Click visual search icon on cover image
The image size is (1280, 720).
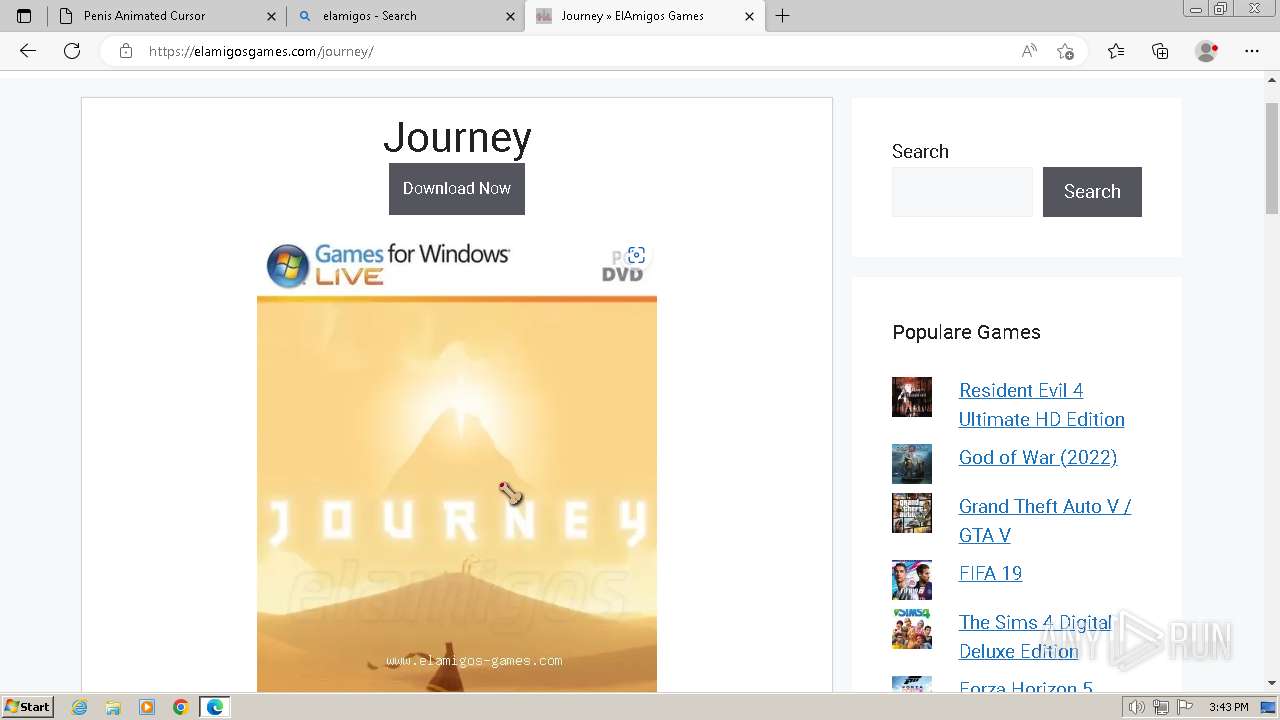[x=636, y=255]
